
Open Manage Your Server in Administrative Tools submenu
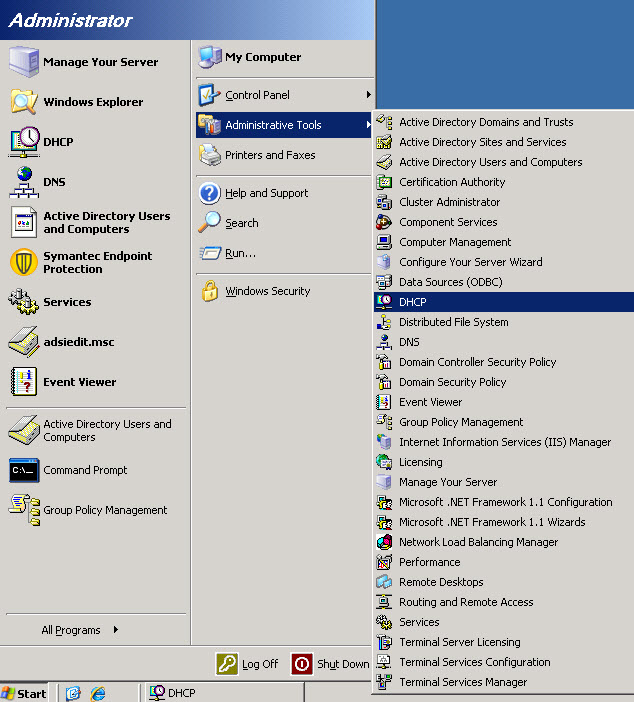tap(504, 482)
